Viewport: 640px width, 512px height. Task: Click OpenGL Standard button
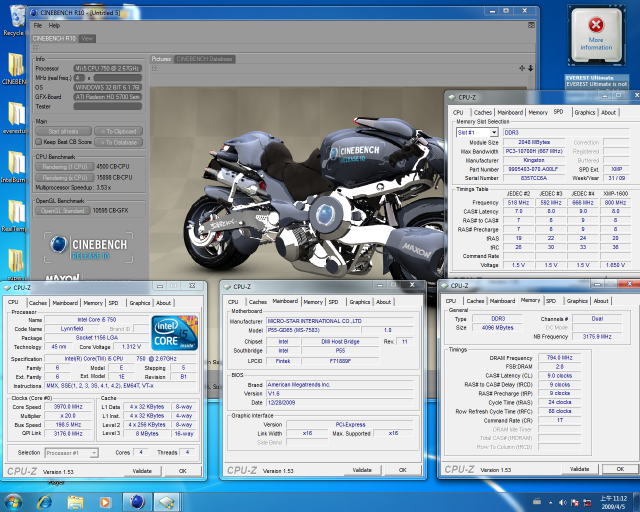[x=62, y=211]
